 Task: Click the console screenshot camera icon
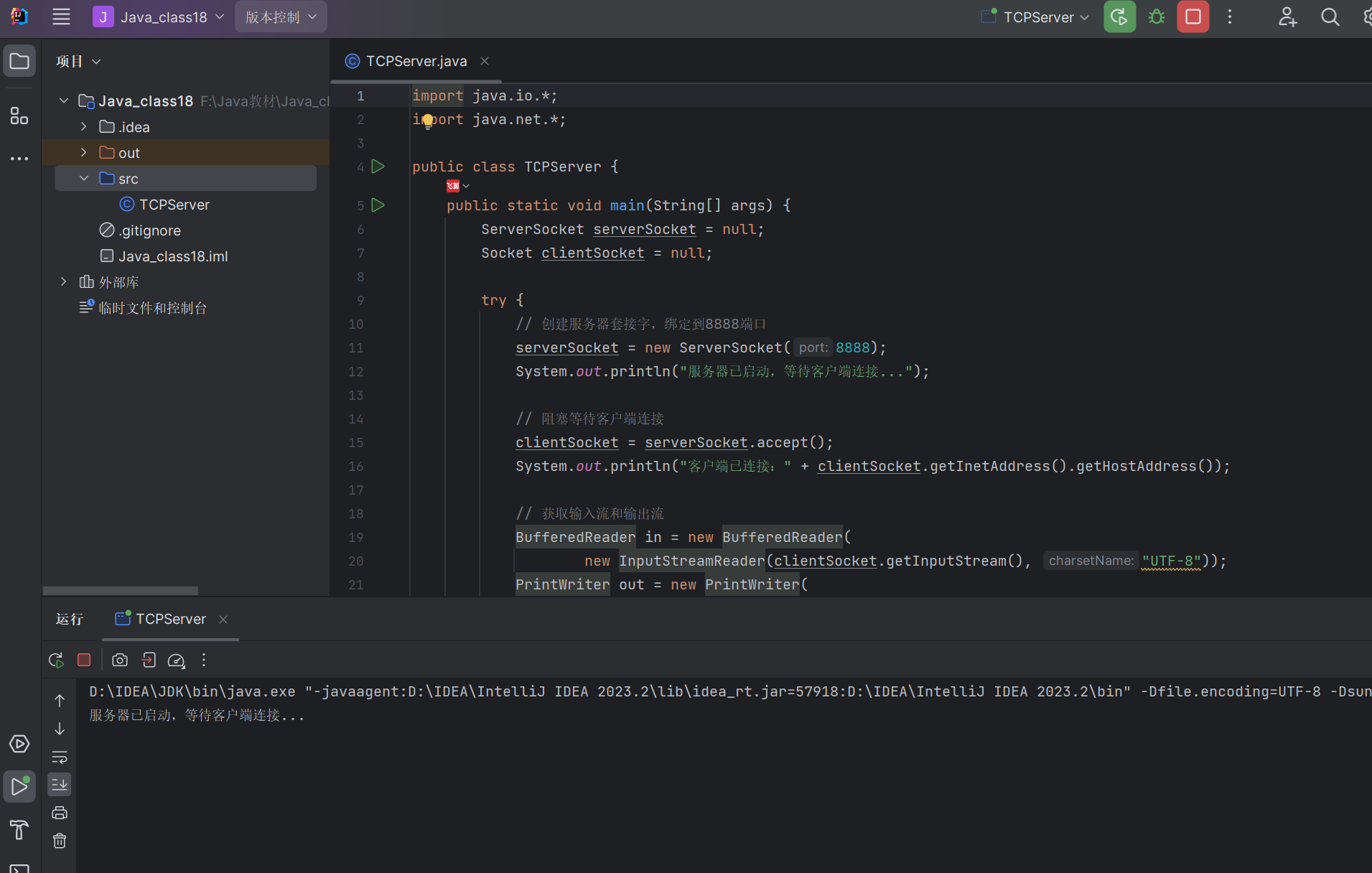click(120, 660)
